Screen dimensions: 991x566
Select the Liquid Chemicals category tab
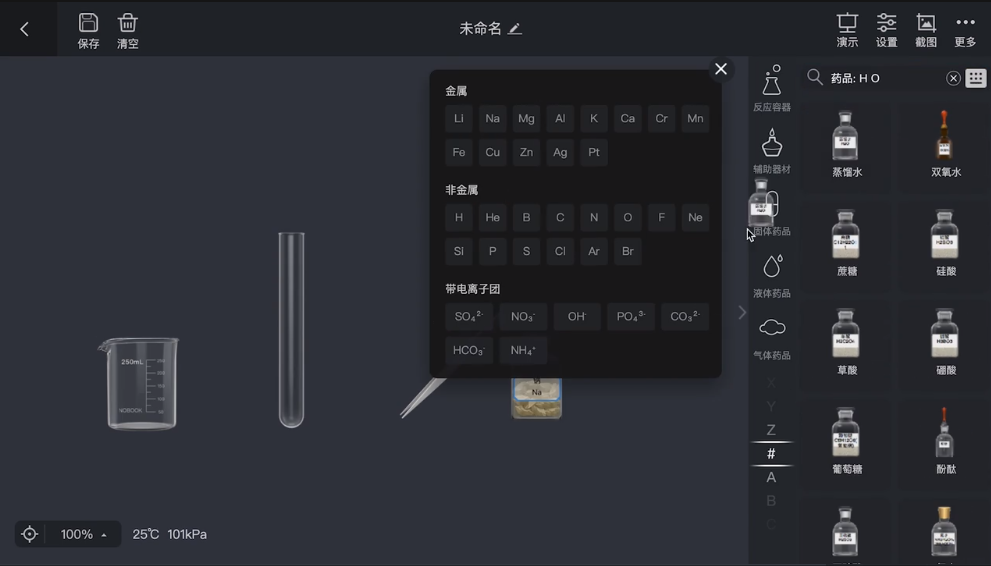pyautogui.click(x=771, y=275)
